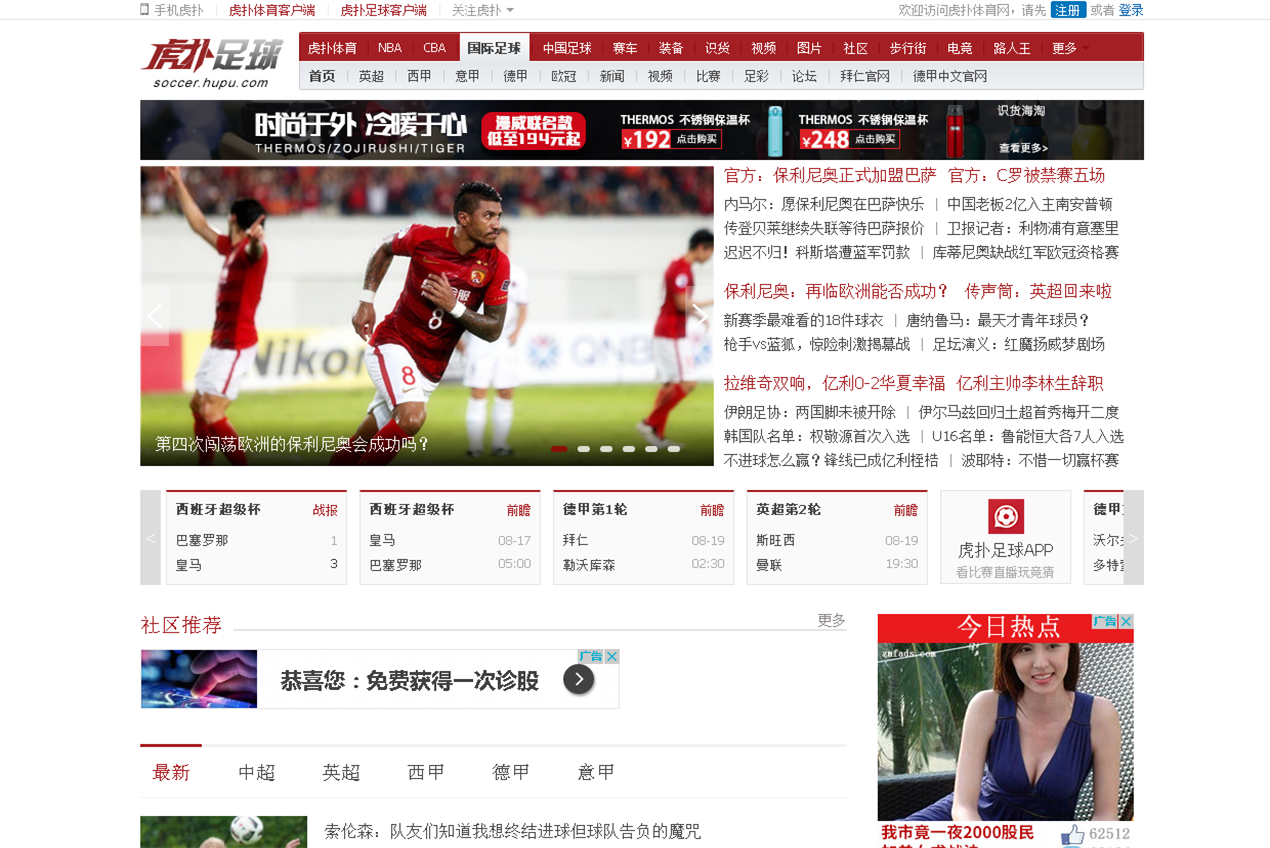Switch to 最新 news tab
Image resolution: width=1270 pixels, height=848 pixels.
(x=171, y=772)
